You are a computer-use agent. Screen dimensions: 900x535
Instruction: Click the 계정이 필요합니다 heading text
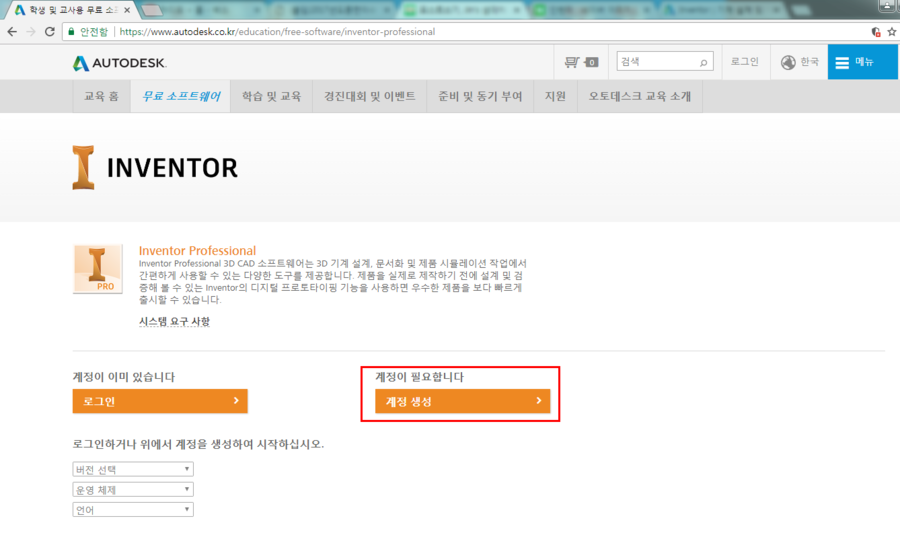pyautogui.click(x=420, y=377)
